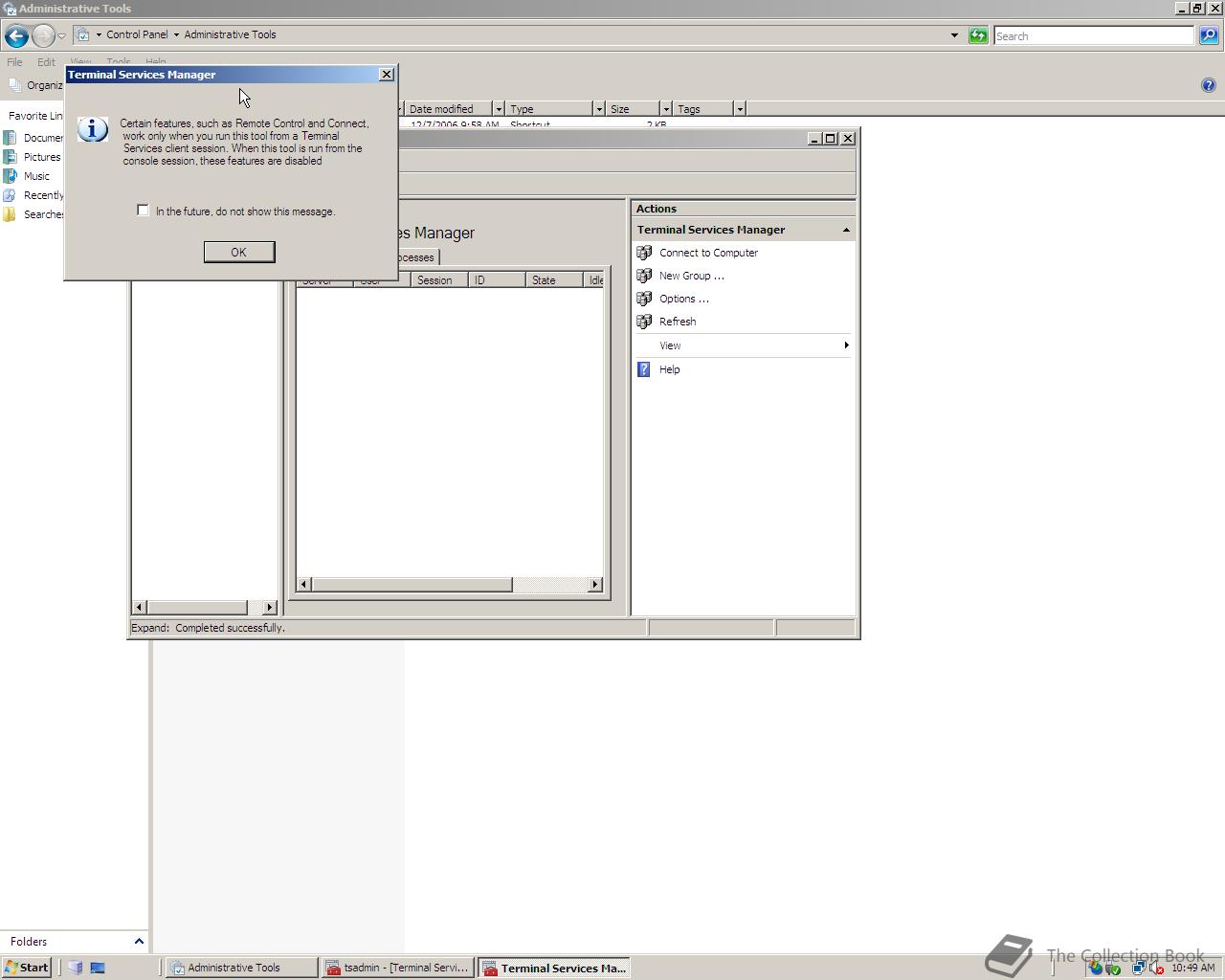Click Organize button icon in Explorer toolbar
Screen dimensions: 1225x980
[14, 85]
